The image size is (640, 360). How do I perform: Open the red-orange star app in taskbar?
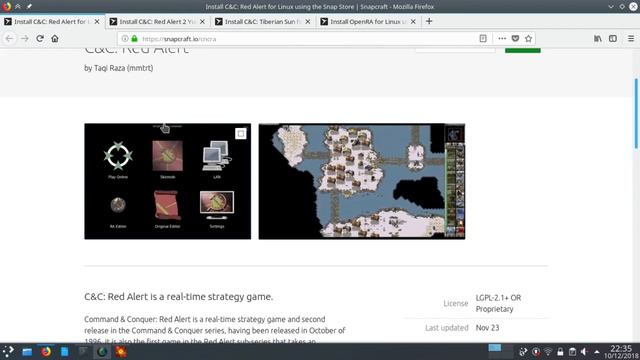click(x=121, y=351)
